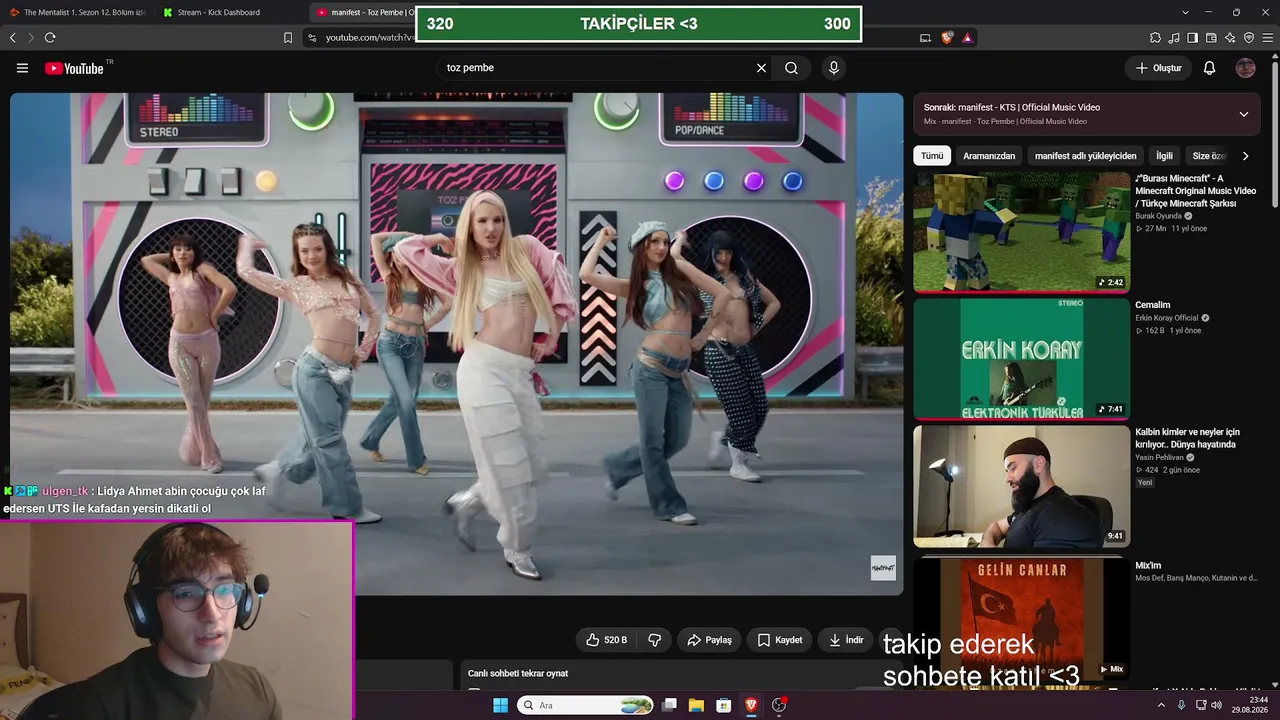This screenshot has width=1280, height=720.
Task: Go back in browser history
Action: (x=12, y=38)
